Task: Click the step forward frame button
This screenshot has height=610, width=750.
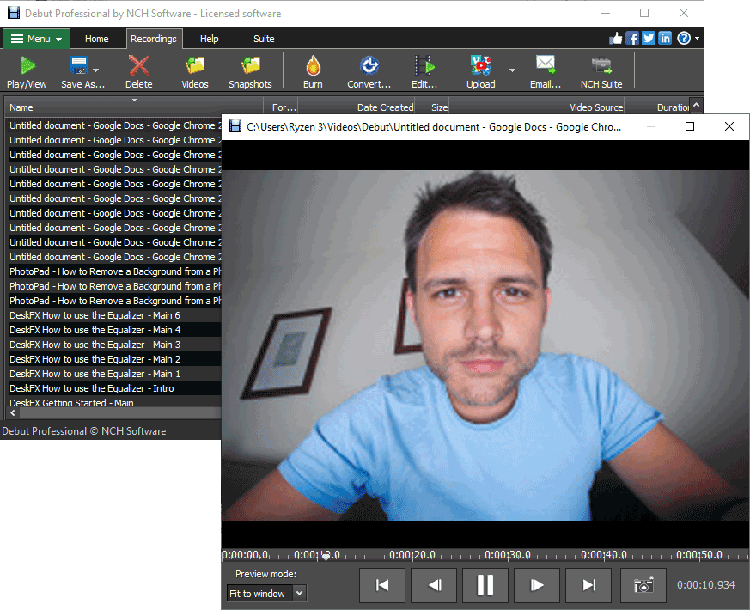Action: tap(537, 585)
